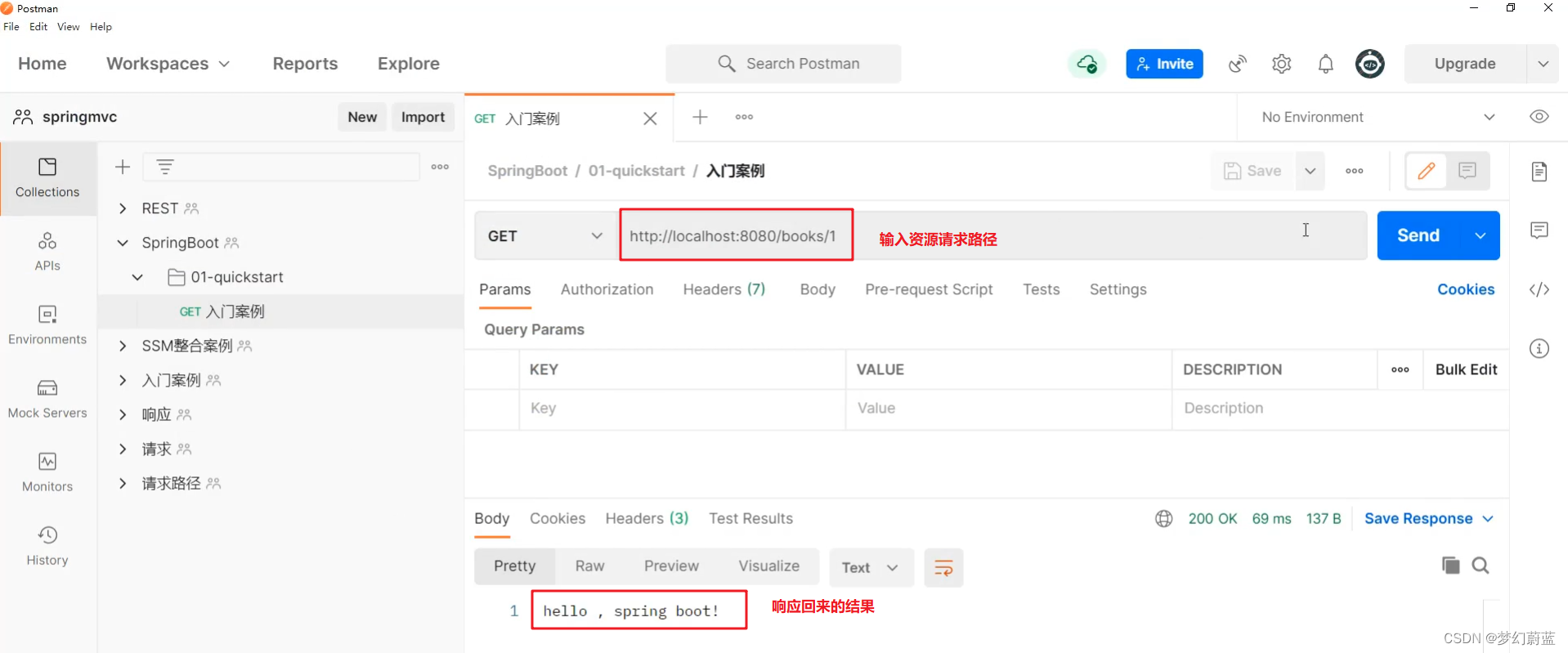Click the Search Postman field

coord(783,64)
